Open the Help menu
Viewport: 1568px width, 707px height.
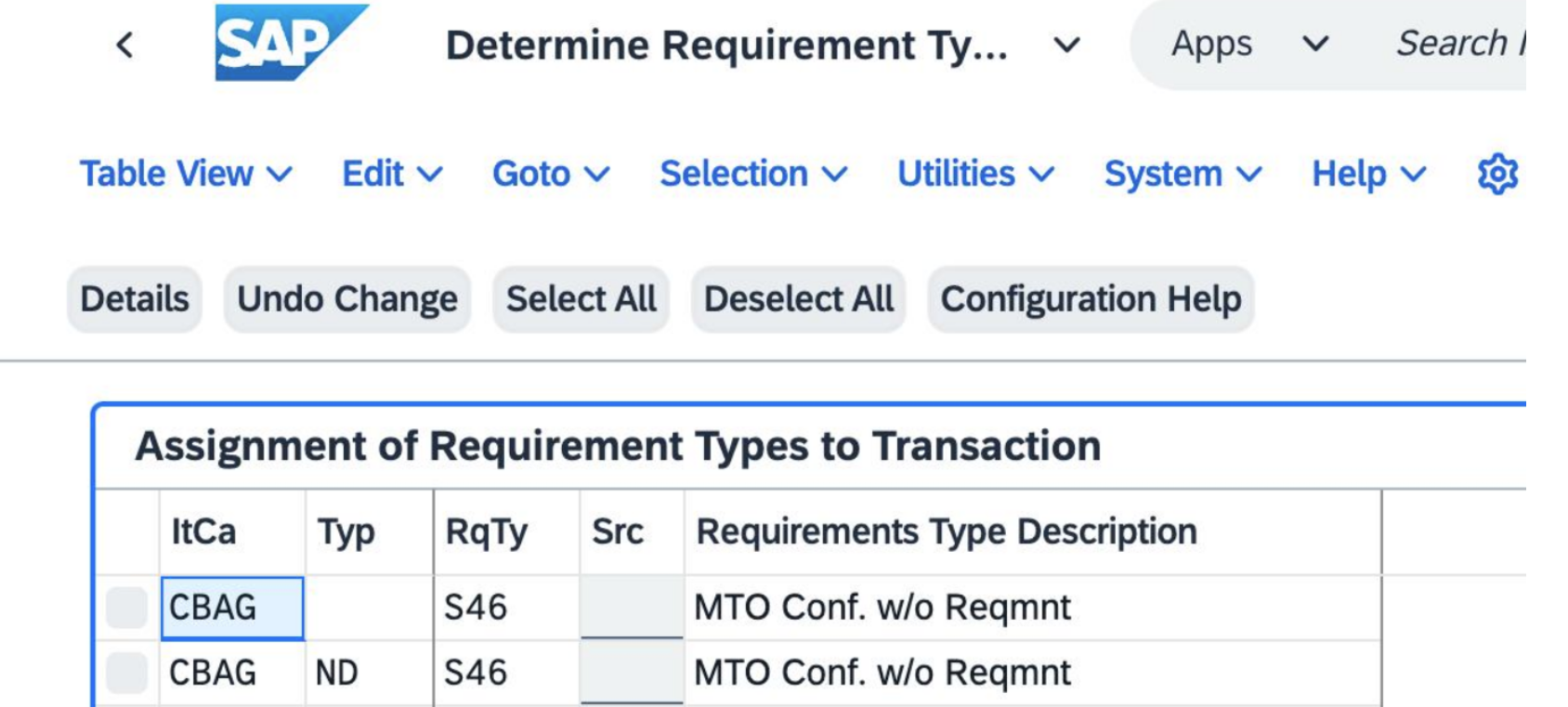click(x=1368, y=174)
